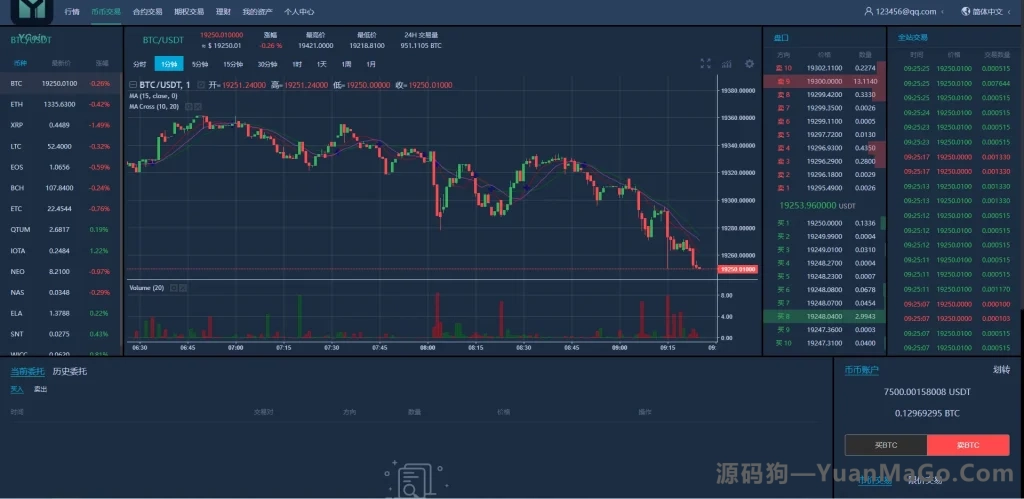Click the 19253.960000 USDT mid price
This screenshot has width=1024, height=499.
818,206
